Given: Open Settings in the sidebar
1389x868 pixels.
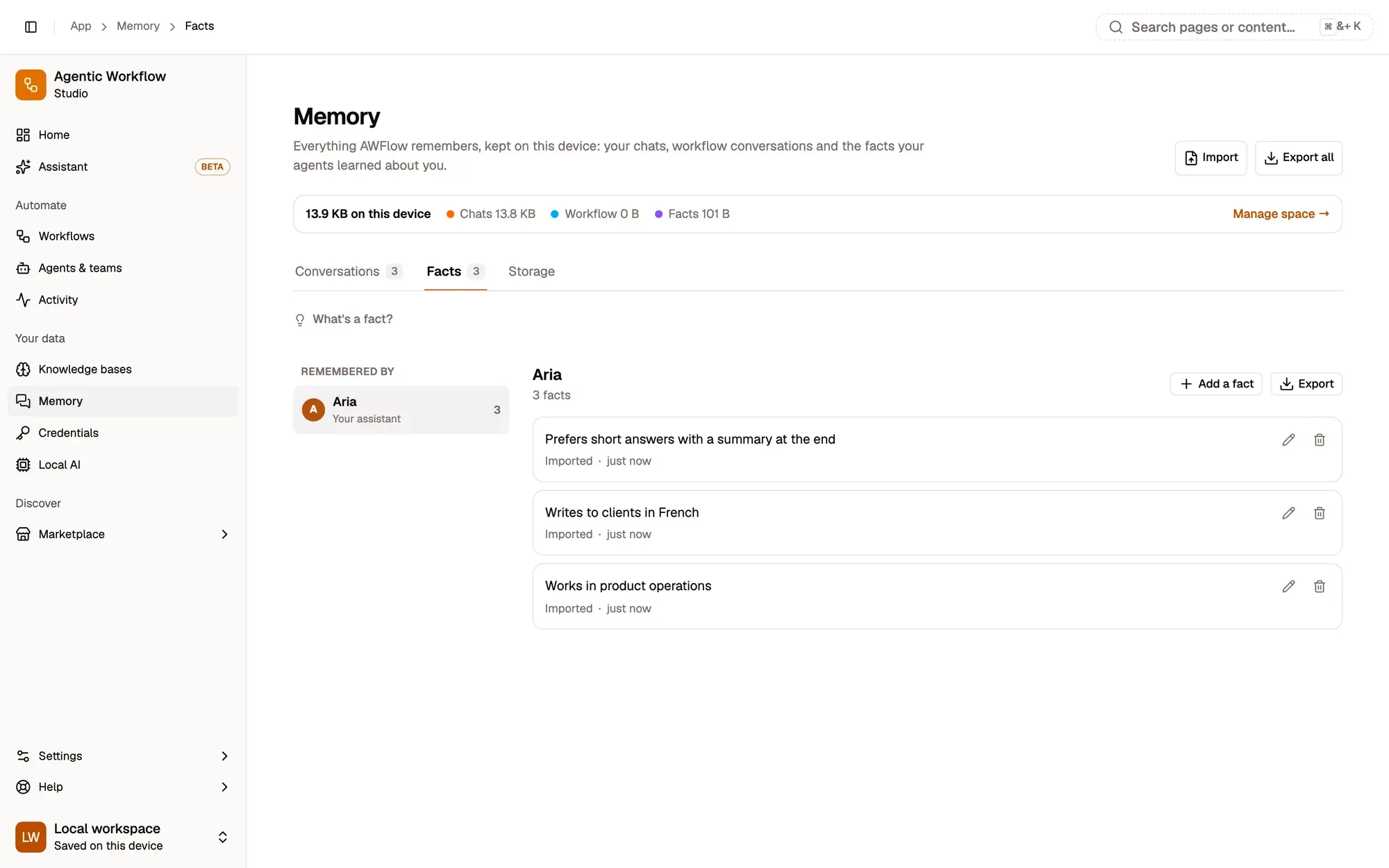Looking at the screenshot, I should click(x=123, y=756).
